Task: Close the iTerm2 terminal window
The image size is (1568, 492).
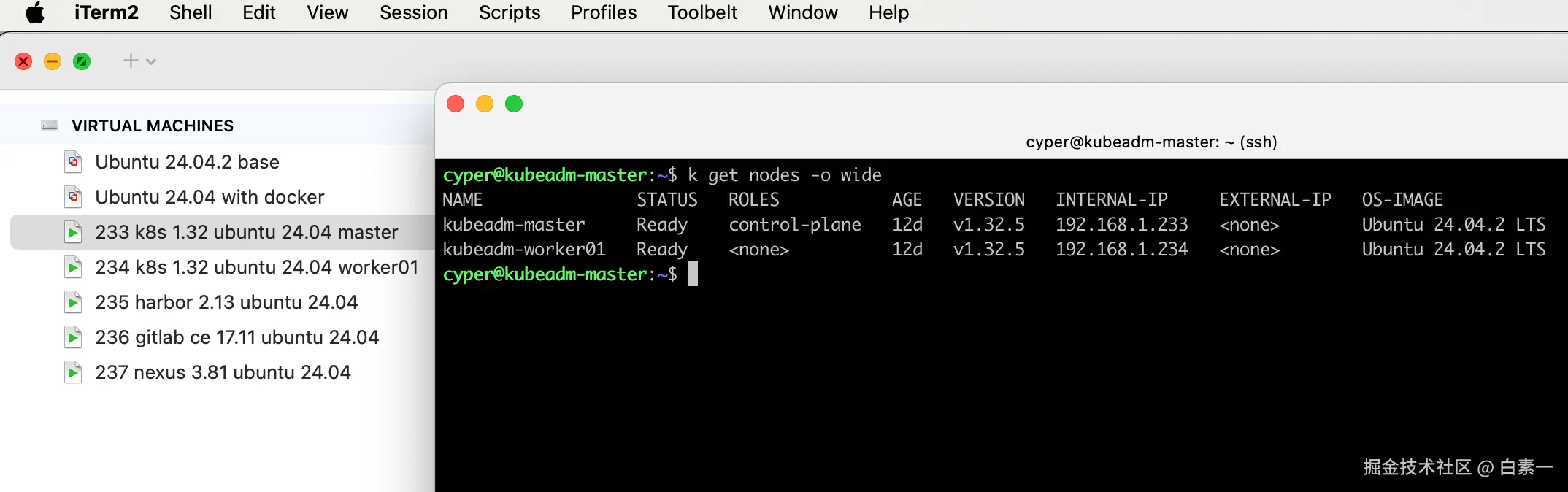Action: pyautogui.click(x=456, y=104)
